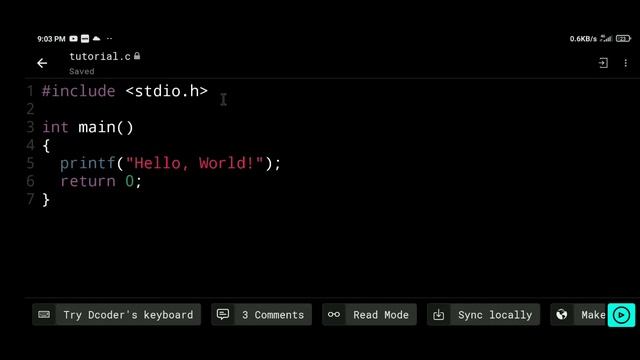Switch to Read Mode
Screen dimensions: 640x360
point(369,315)
